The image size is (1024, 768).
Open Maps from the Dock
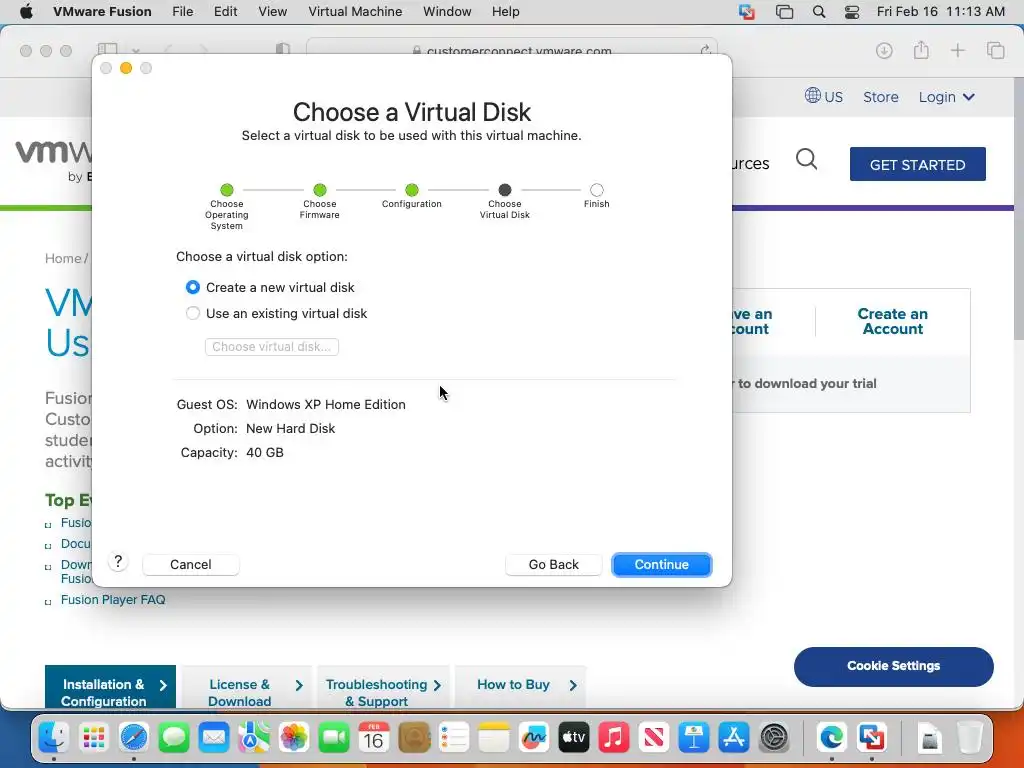[253, 737]
